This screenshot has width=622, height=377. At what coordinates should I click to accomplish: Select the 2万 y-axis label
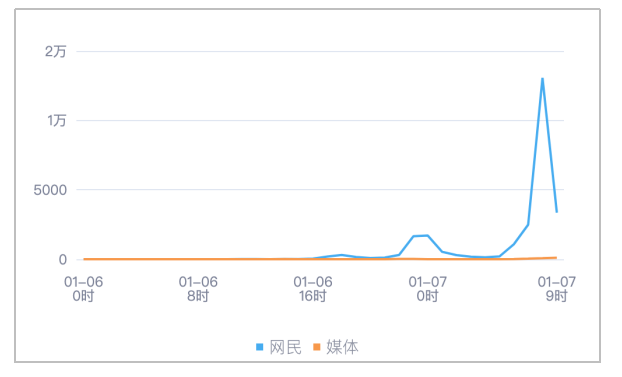56,52
